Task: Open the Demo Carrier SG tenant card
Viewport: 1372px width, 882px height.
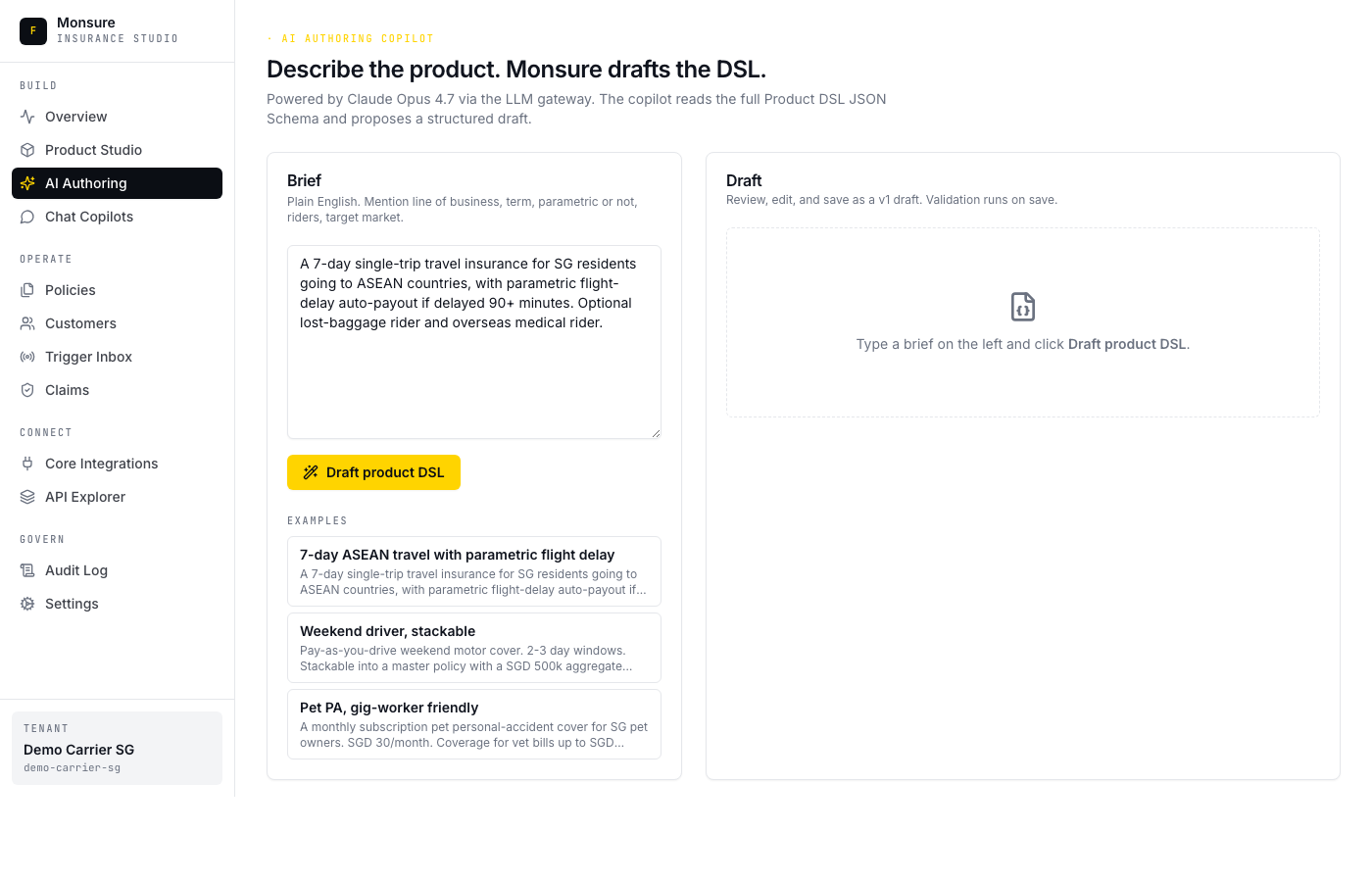Action: click(117, 748)
